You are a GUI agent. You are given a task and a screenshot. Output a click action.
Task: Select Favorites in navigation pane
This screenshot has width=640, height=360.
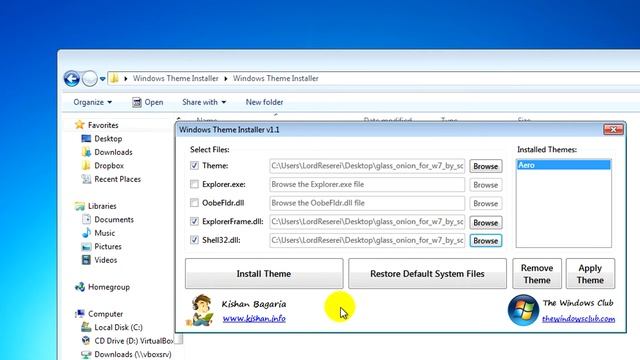(x=103, y=125)
